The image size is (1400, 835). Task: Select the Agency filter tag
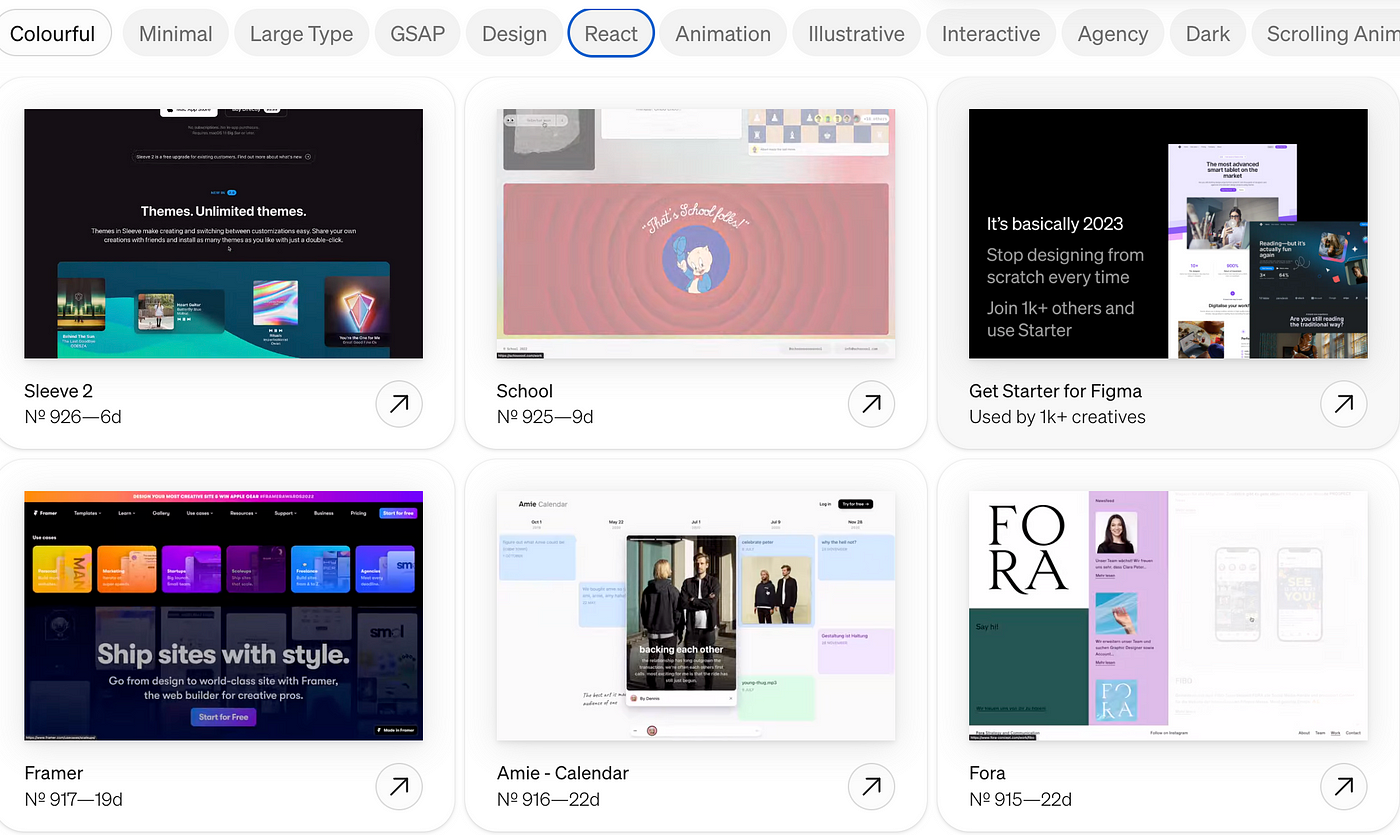point(1113,33)
